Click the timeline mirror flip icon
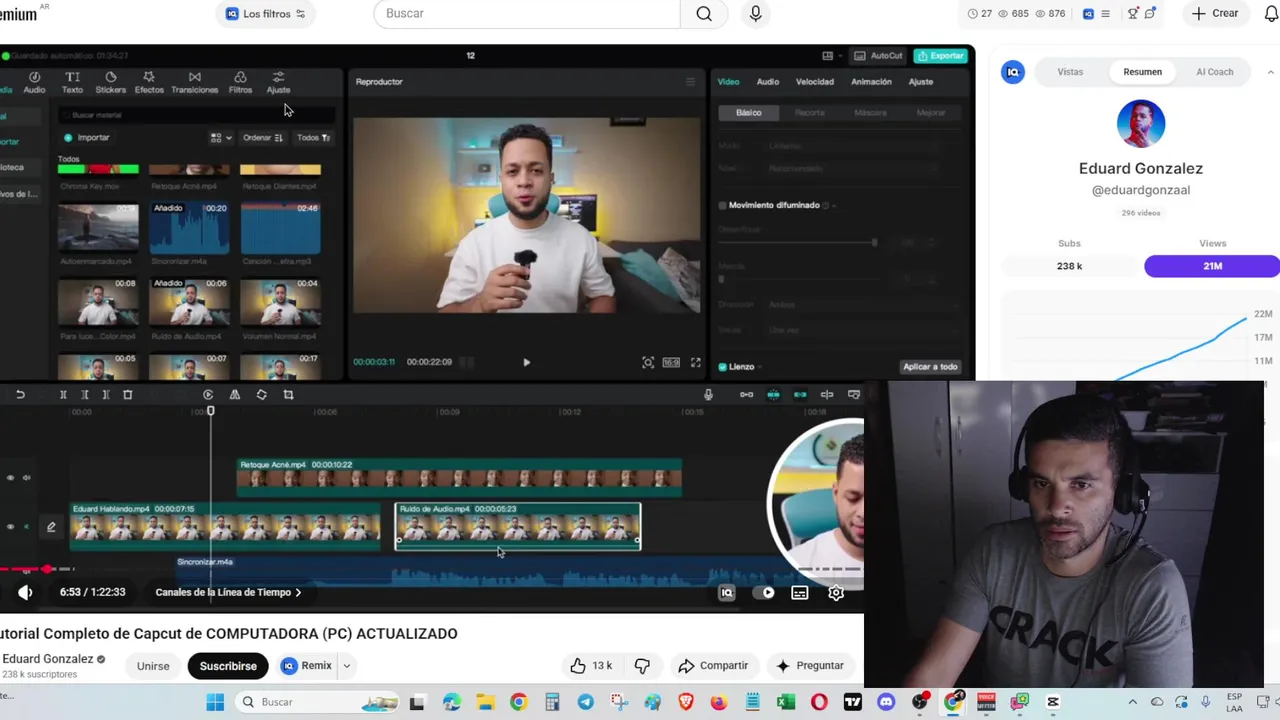The image size is (1280, 720). 235,395
